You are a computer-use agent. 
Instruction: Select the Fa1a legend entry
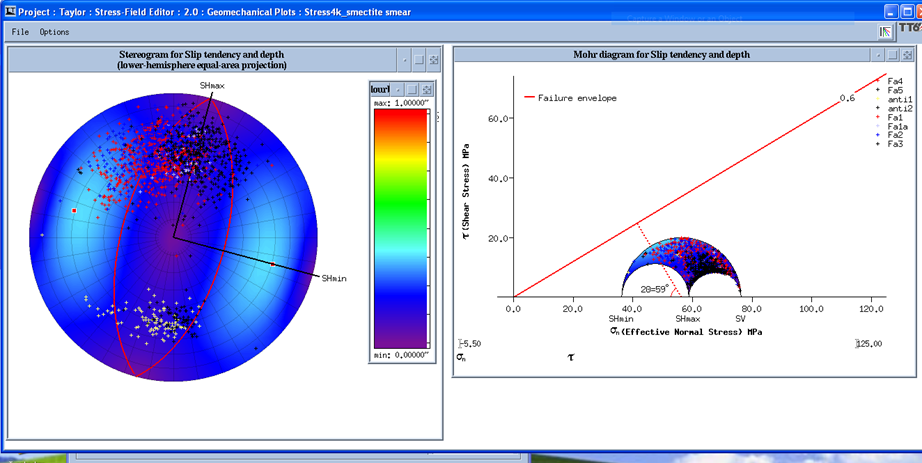[891, 126]
